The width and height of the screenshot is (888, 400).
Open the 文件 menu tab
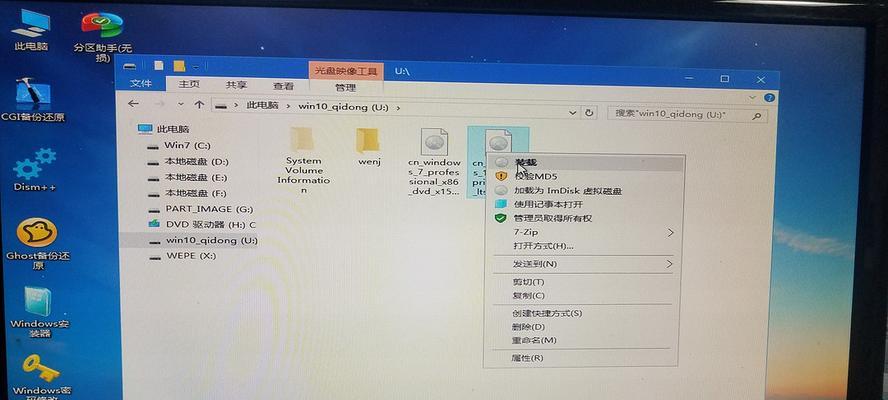click(x=141, y=84)
